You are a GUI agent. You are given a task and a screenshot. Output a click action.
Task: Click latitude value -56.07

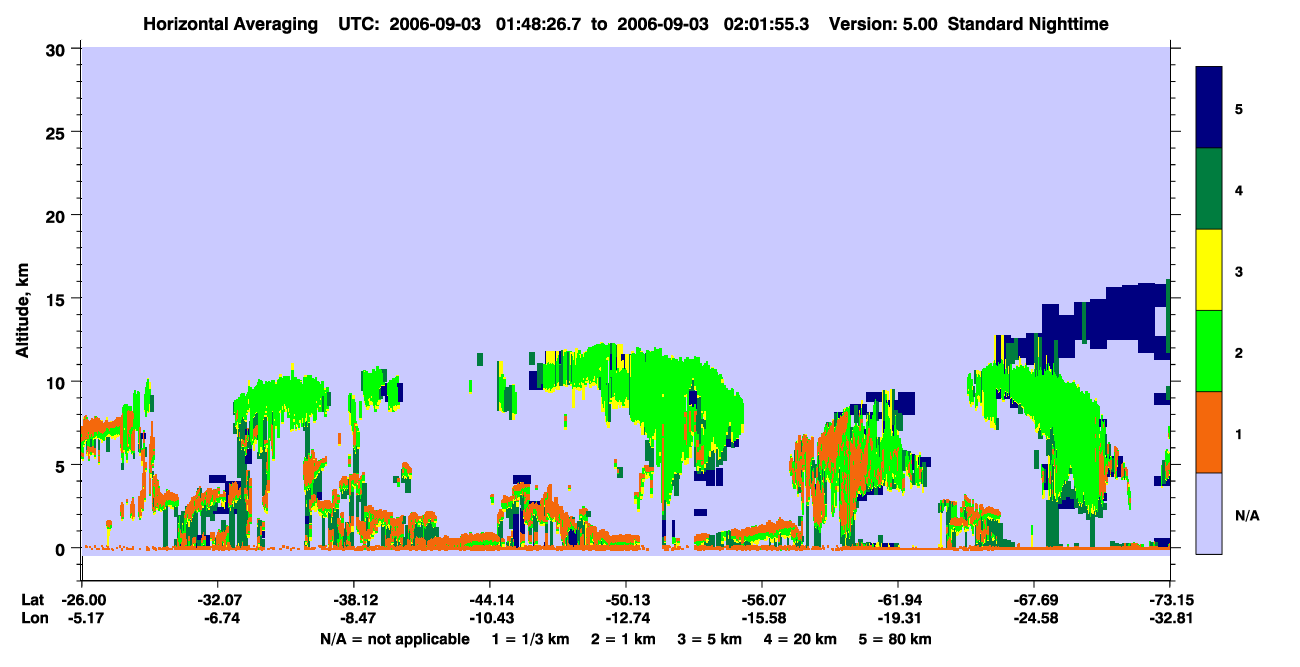(x=762, y=600)
